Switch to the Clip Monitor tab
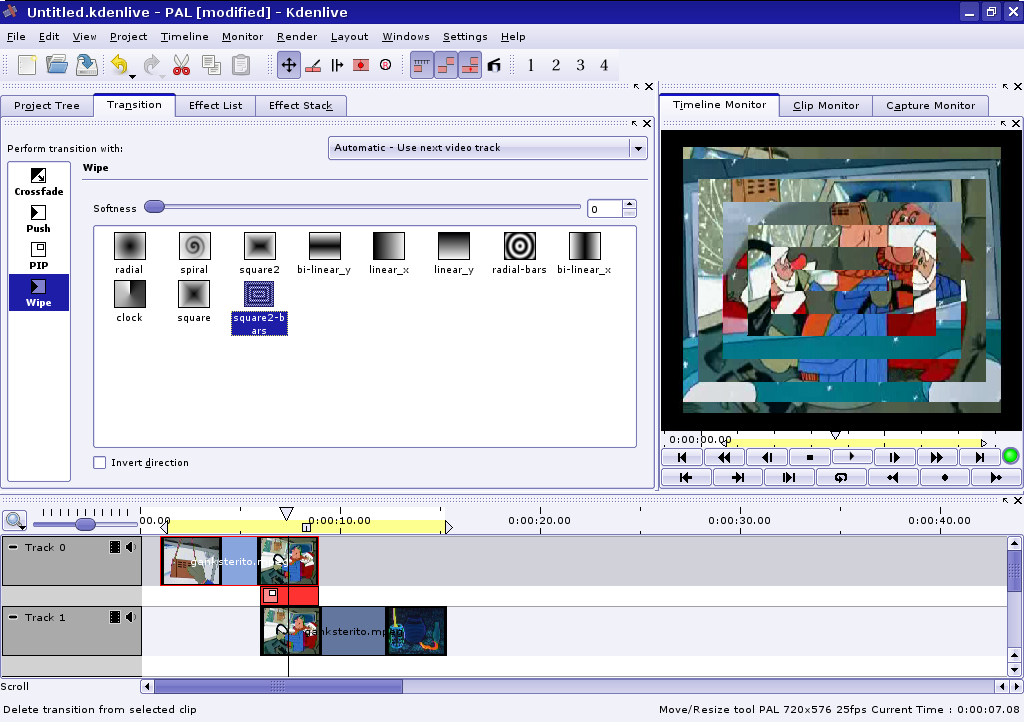Viewport: 1024px width, 722px height. tap(825, 105)
